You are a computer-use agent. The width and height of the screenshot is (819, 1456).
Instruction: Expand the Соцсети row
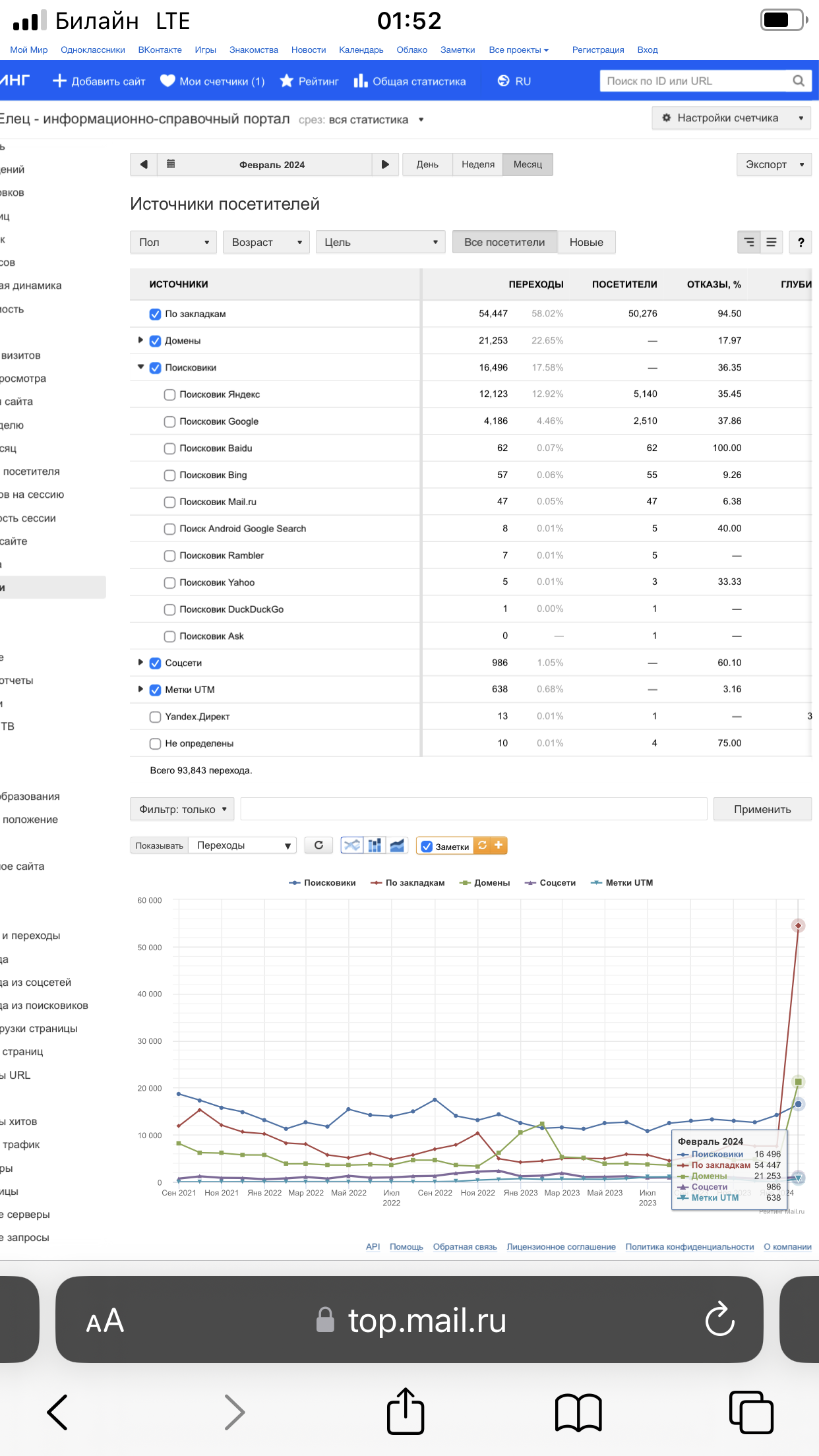pyautogui.click(x=140, y=662)
